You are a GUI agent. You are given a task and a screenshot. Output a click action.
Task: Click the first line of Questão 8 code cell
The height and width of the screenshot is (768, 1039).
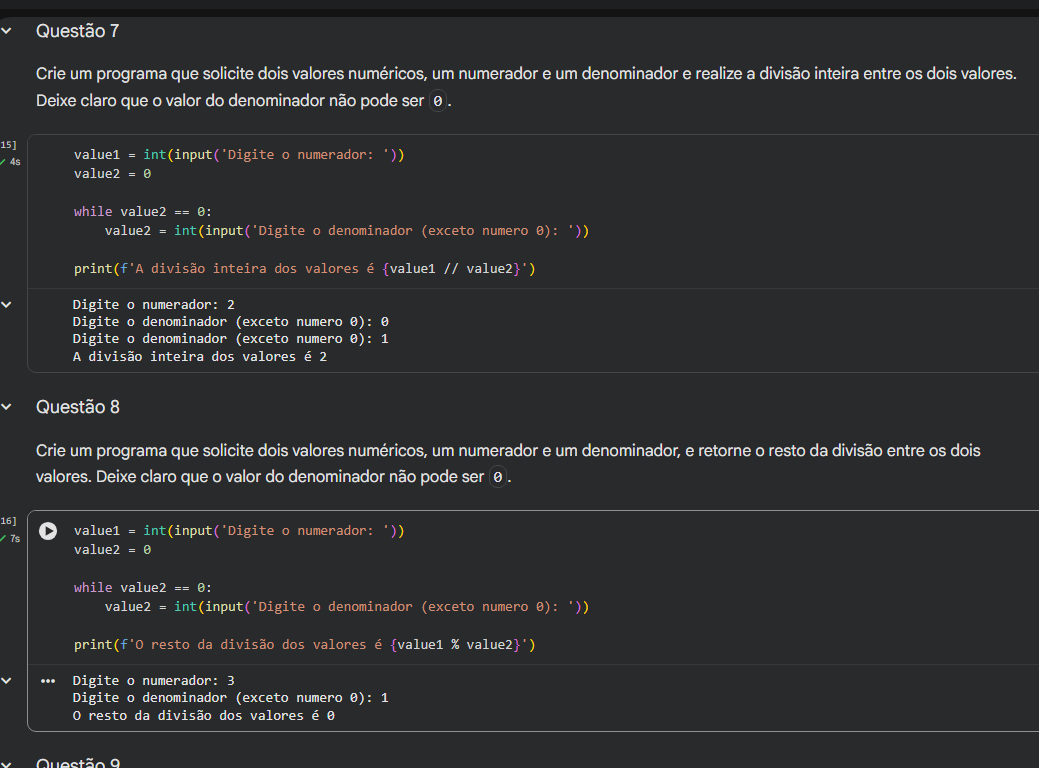pos(239,530)
